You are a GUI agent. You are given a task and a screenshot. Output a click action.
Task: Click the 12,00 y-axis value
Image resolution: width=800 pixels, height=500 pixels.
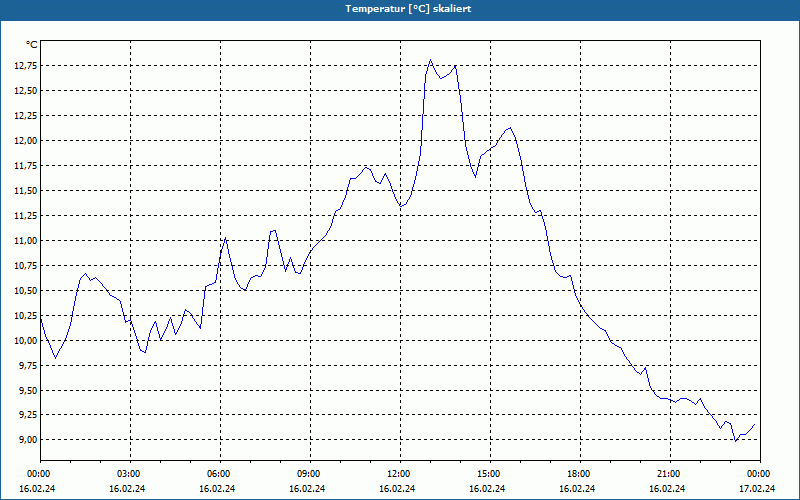[24, 140]
